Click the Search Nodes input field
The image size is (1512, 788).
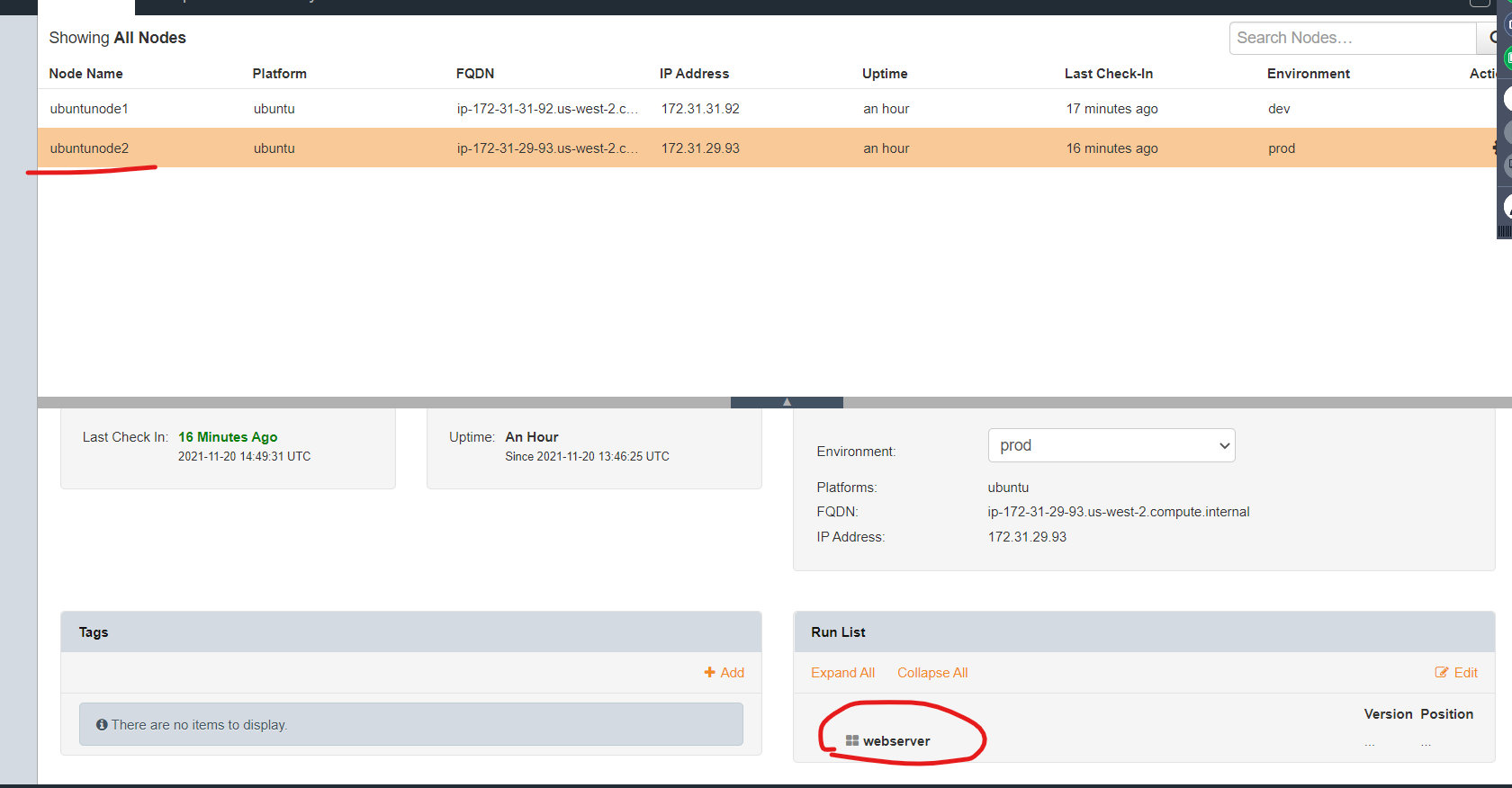tap(1353, 38)
